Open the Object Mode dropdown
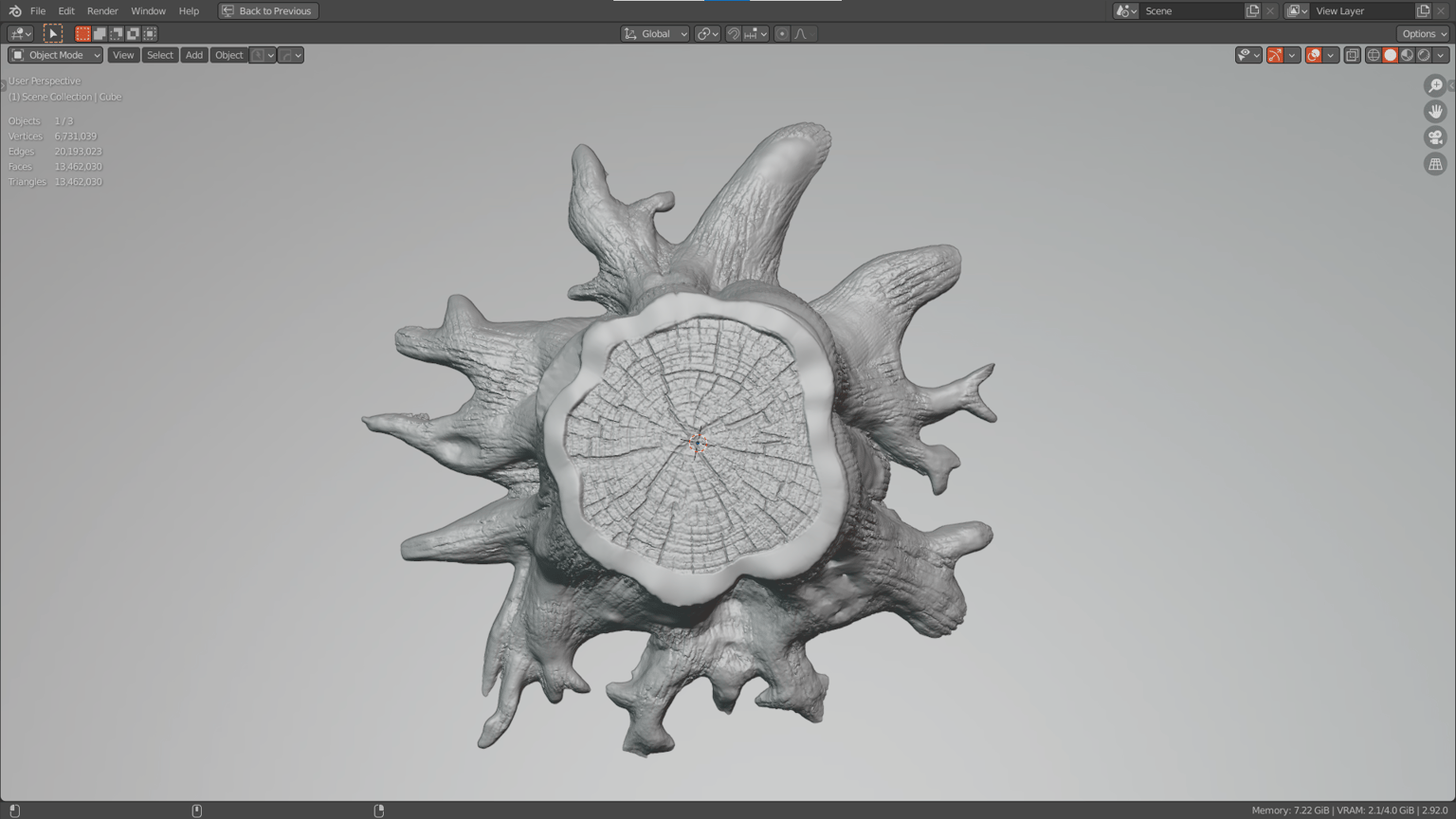Image resolution: width=1456 pixels, height=819 pixels. 55,55
